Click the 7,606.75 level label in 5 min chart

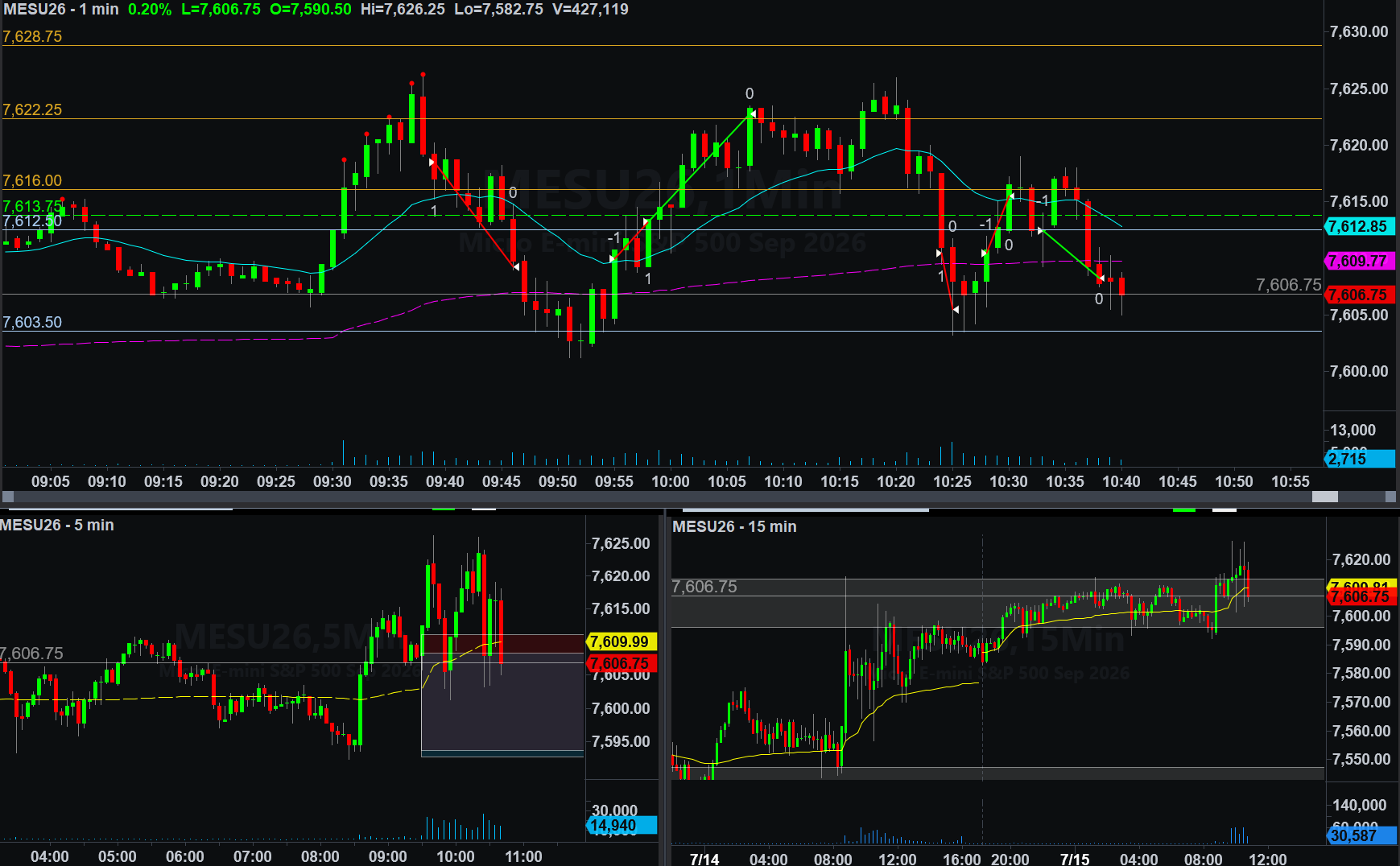pos(32,654)
